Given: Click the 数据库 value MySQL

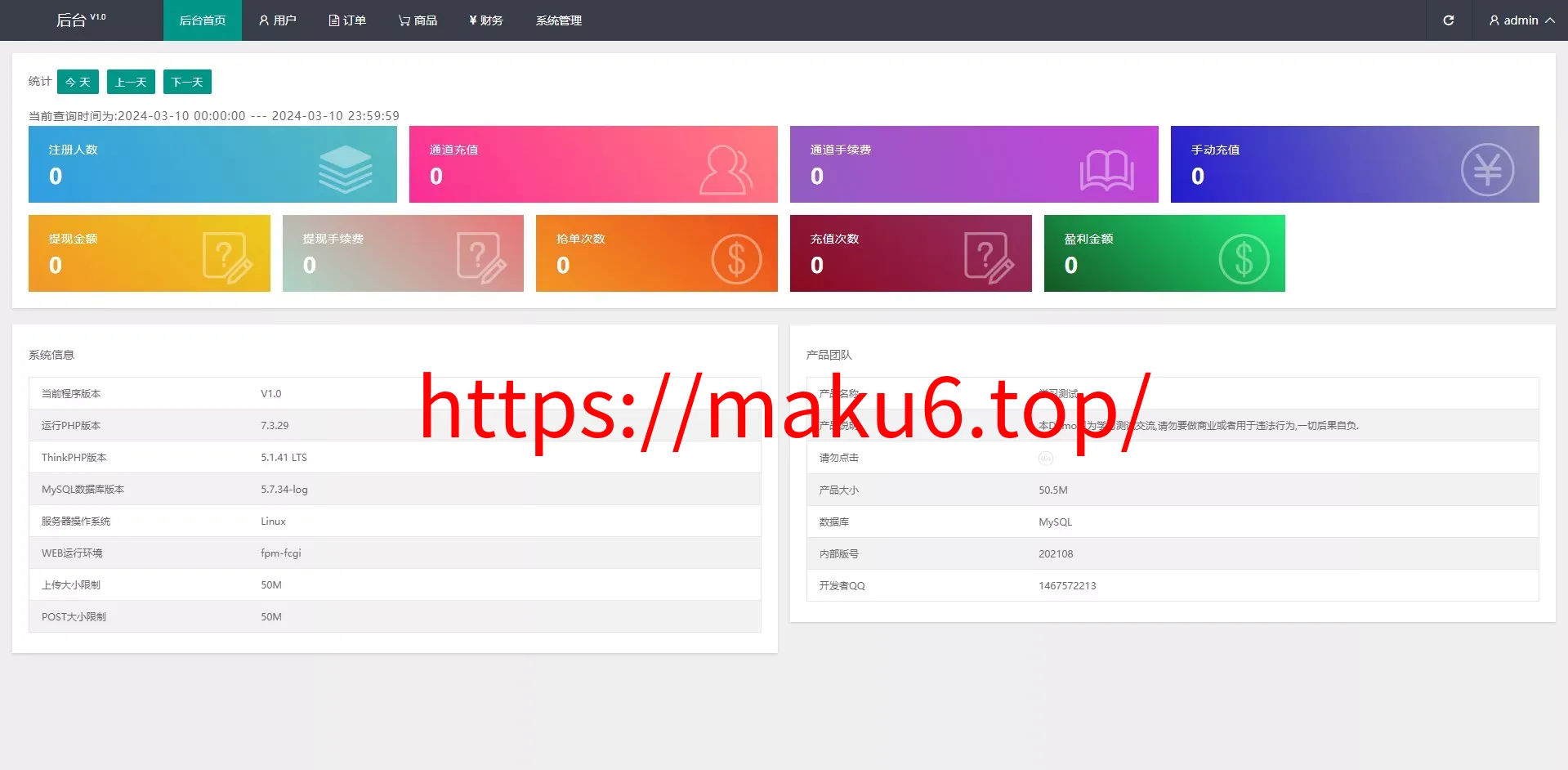Looking at the screenshot, I should [x=1055, y=522].
